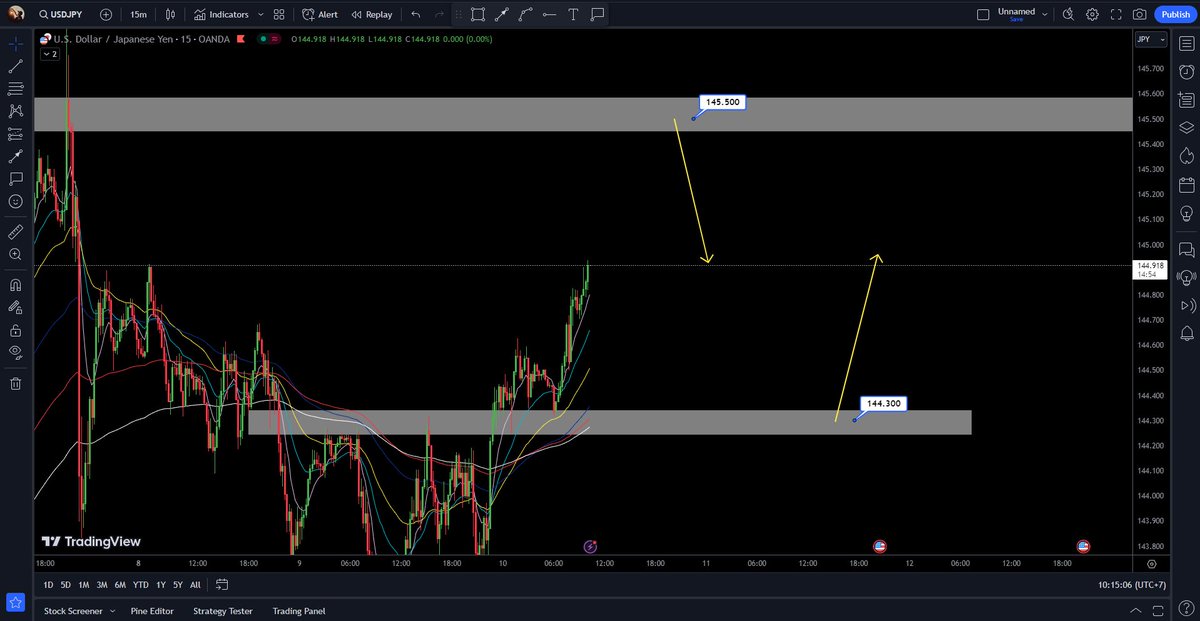Open the Fibonacci and Gann tools
Image resolution: width=1200 pixels, height=621 pixels.
tap(15, 89)
